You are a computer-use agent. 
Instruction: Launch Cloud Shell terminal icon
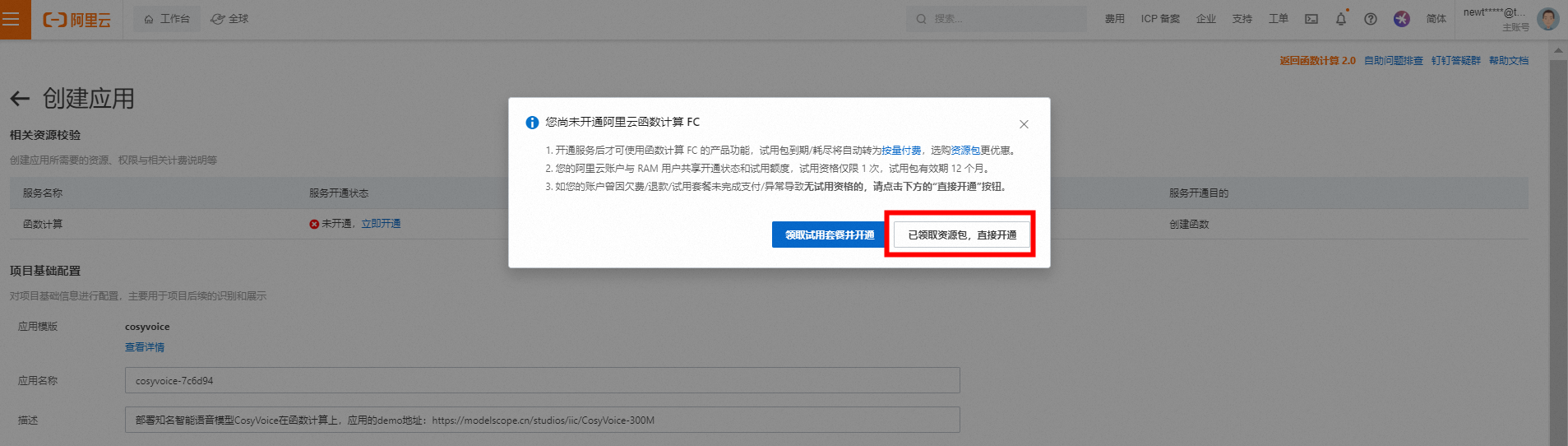click(1311, 19)
